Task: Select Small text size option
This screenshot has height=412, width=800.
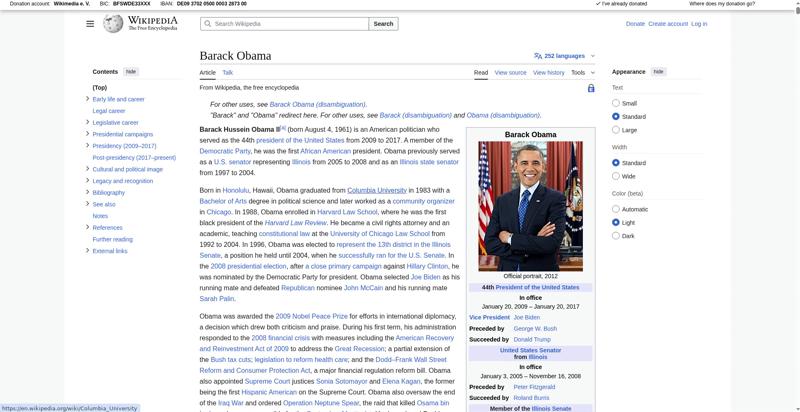Action: (616, 103)
